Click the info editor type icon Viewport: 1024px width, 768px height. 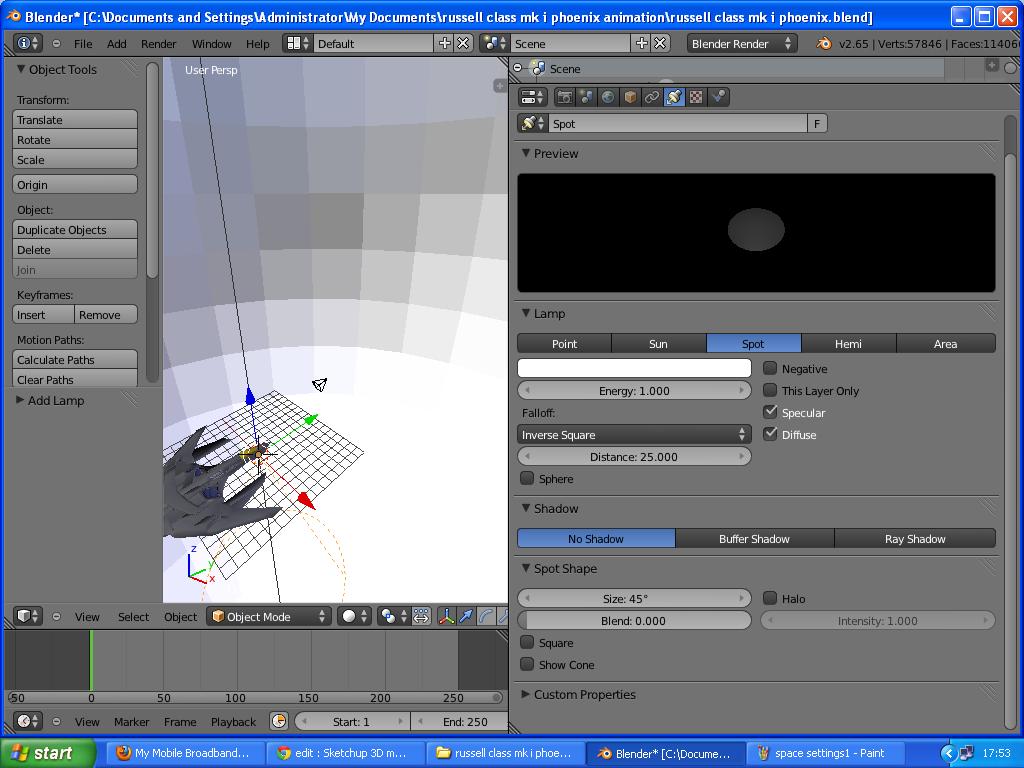[28, 43]
